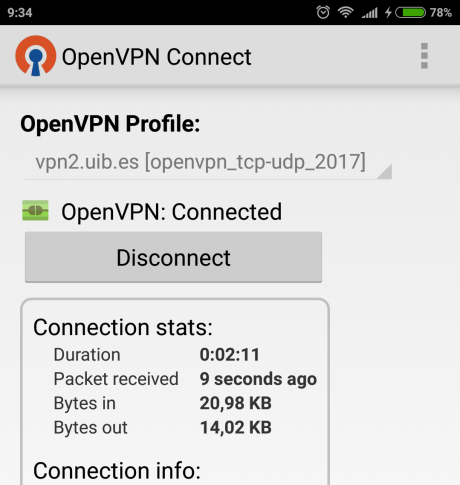The height and width of the screenshot is (485, 460).
Task: Tap the green battery indicator icon
Action: (x=410, y=13)
